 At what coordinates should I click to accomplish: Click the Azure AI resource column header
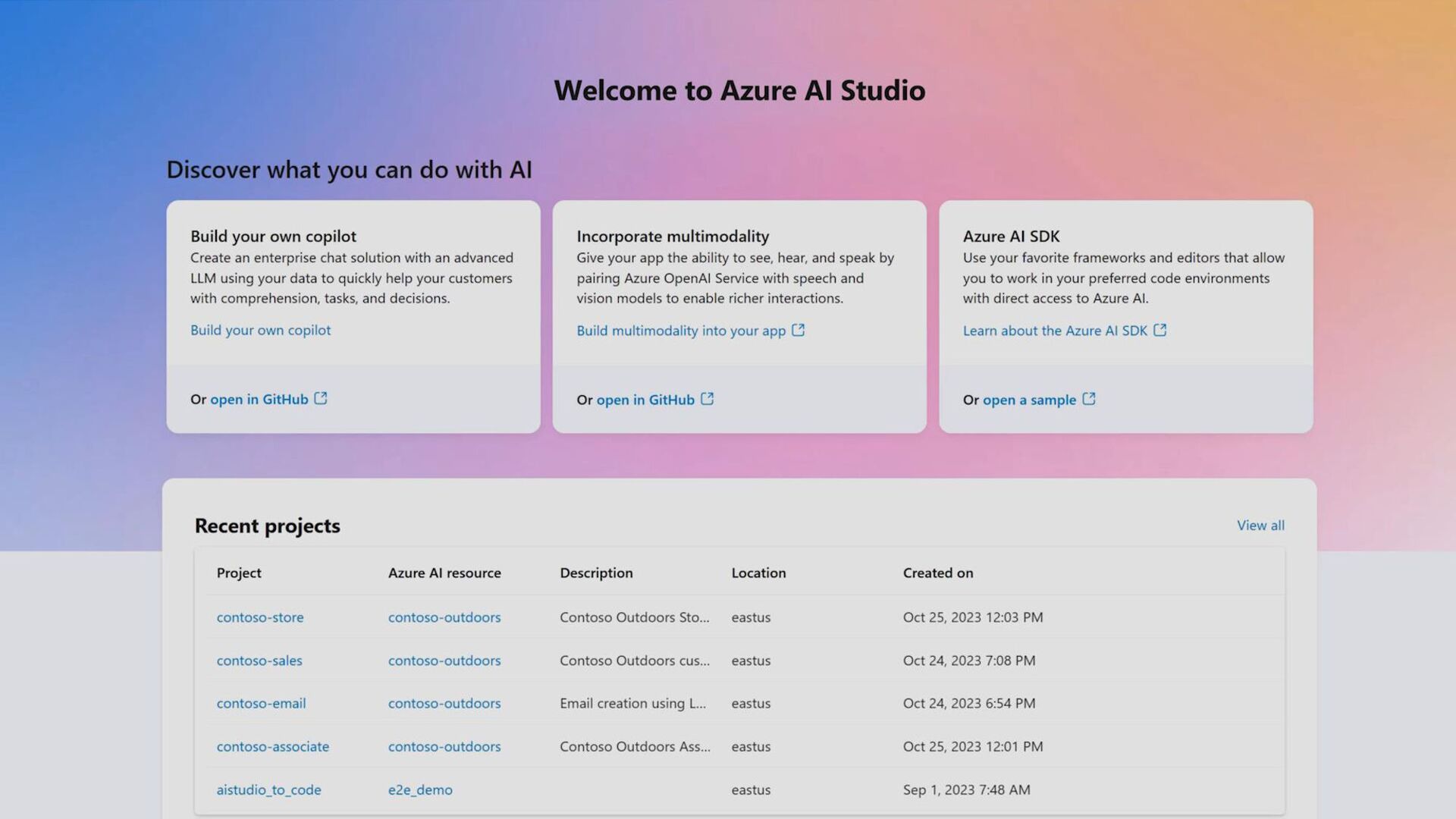[x=444, y=573]
